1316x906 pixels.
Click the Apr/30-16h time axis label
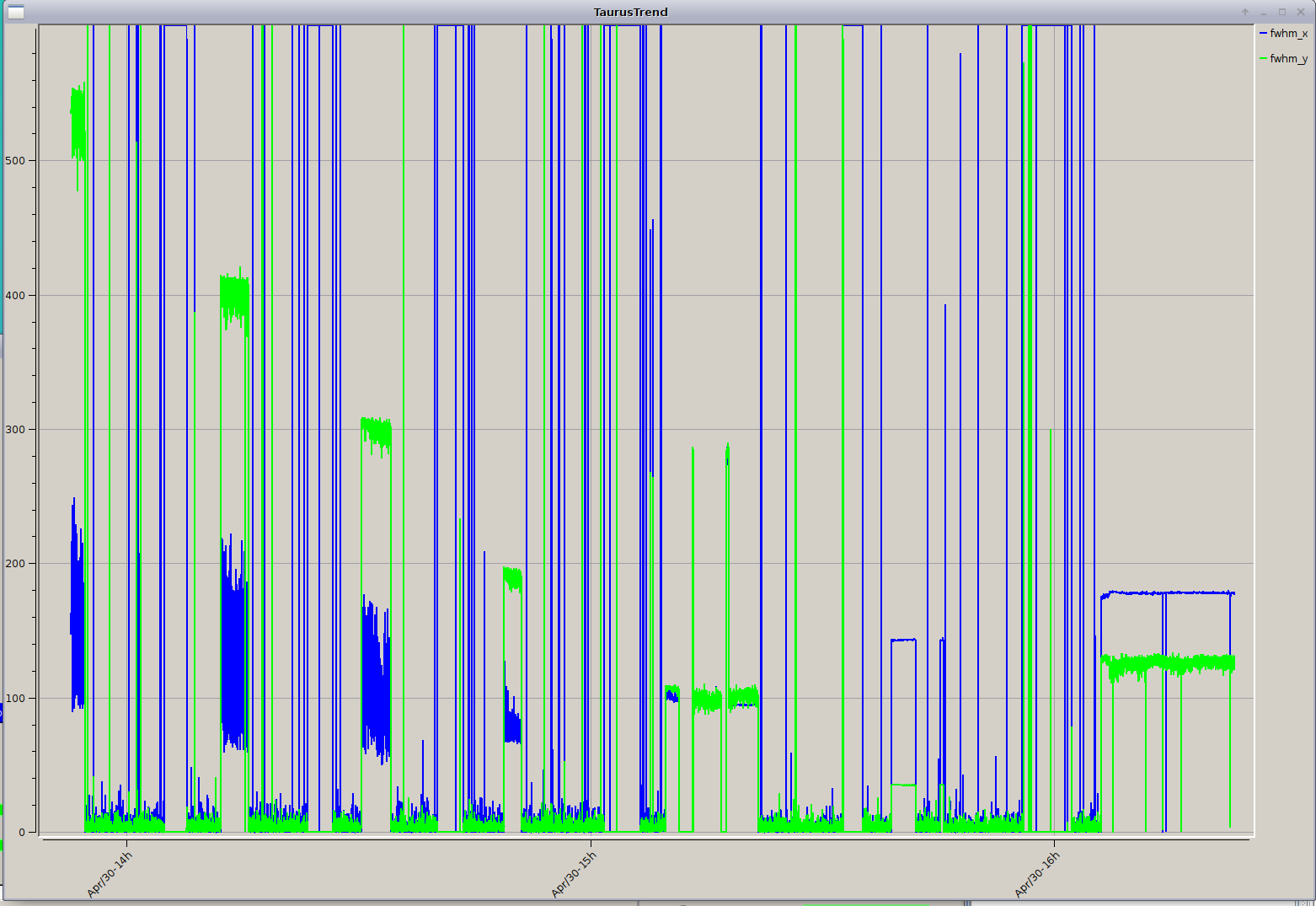pos(1037,875)
